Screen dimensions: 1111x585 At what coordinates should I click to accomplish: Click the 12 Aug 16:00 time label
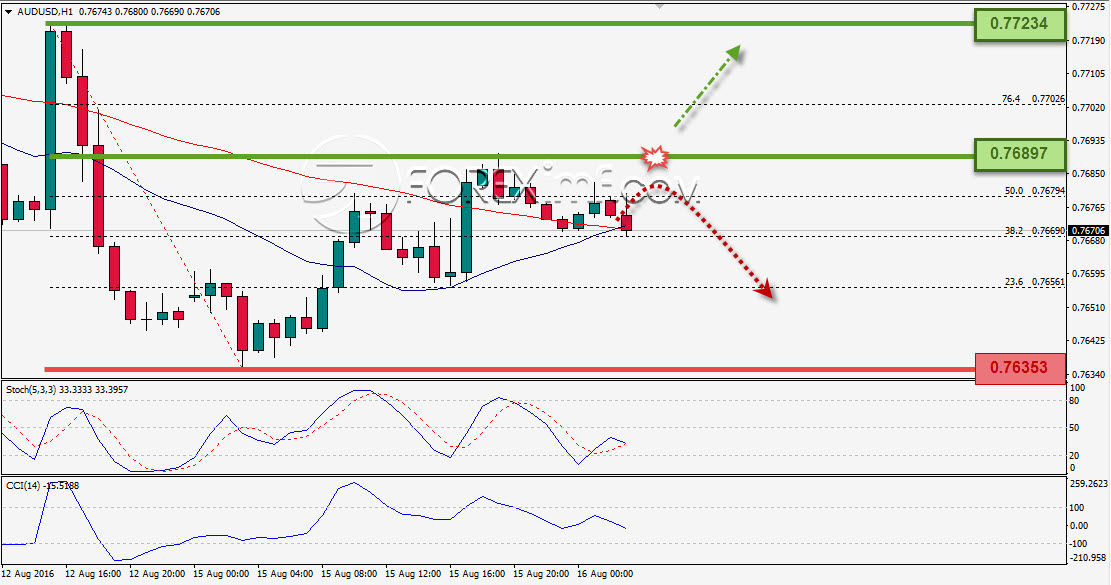(94, 574)
